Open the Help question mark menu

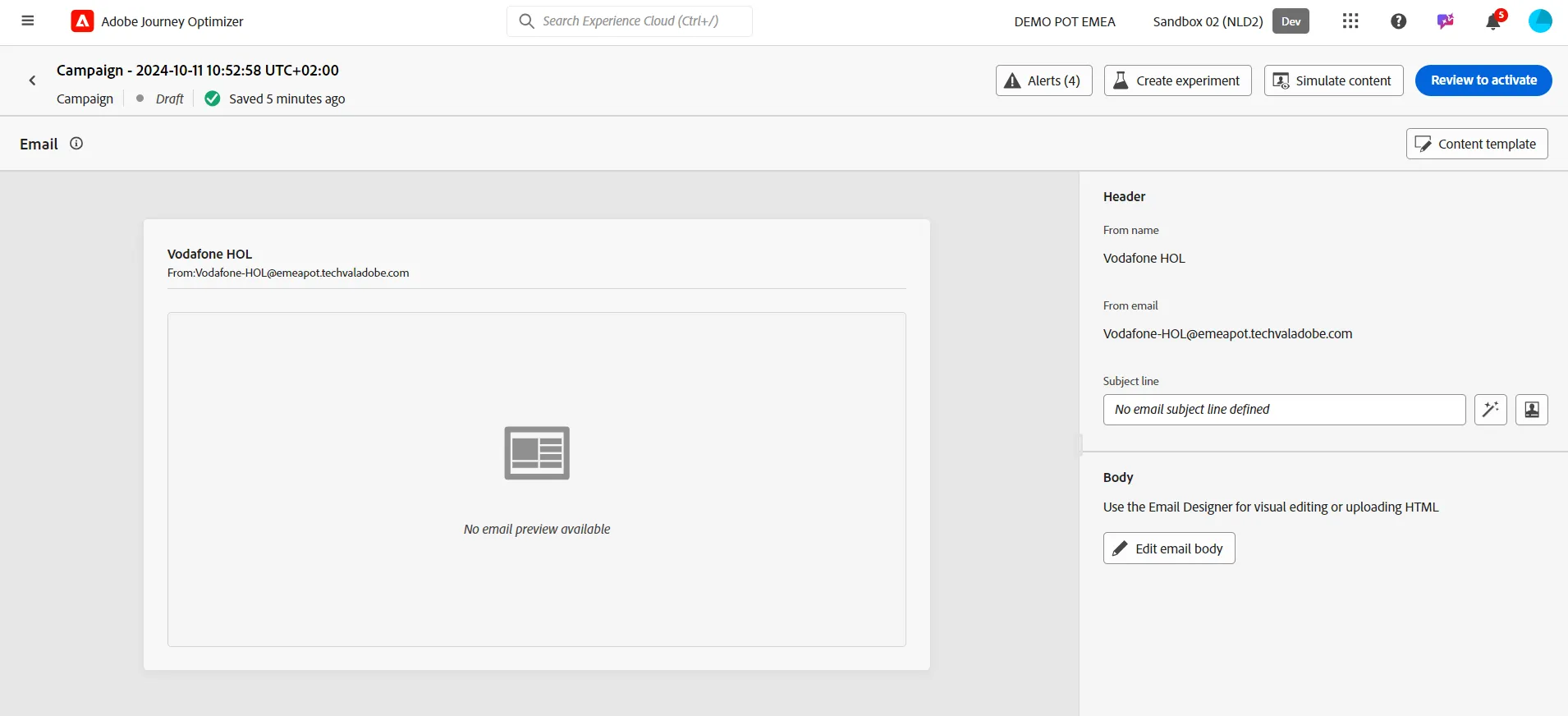[x=1399, y=21]
